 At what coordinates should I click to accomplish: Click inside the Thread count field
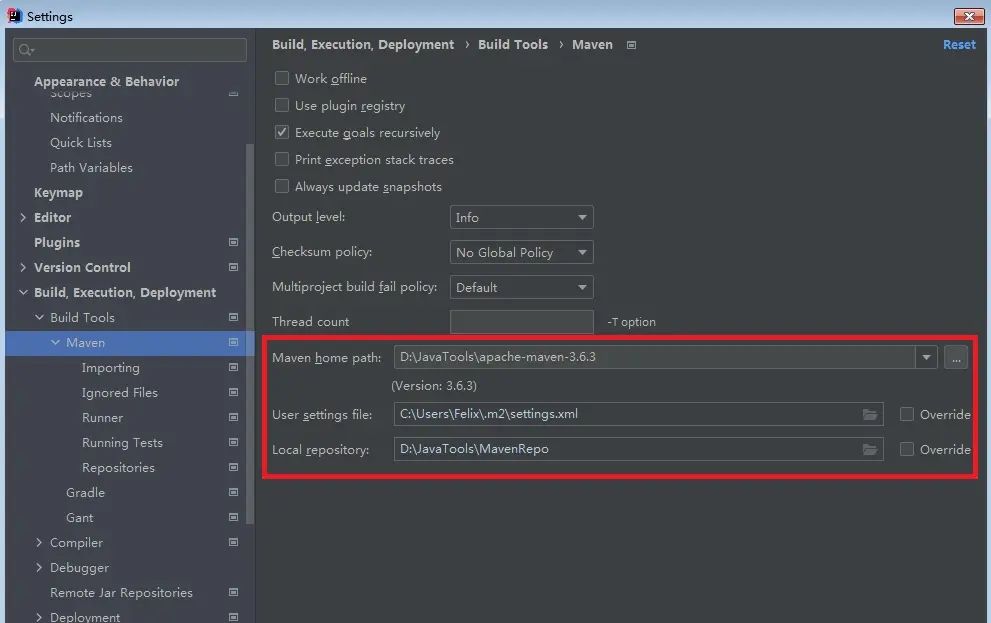click(x=521, y=321)
